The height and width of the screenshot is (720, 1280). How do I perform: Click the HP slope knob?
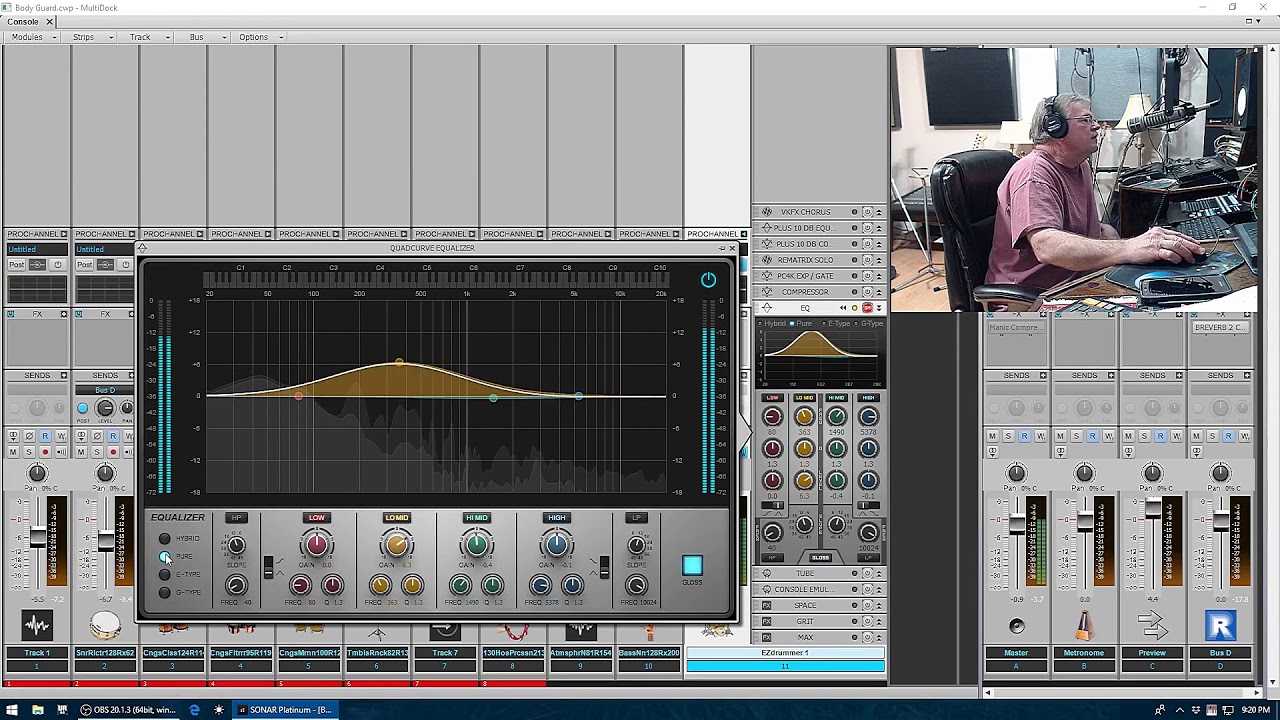(236, 545)
